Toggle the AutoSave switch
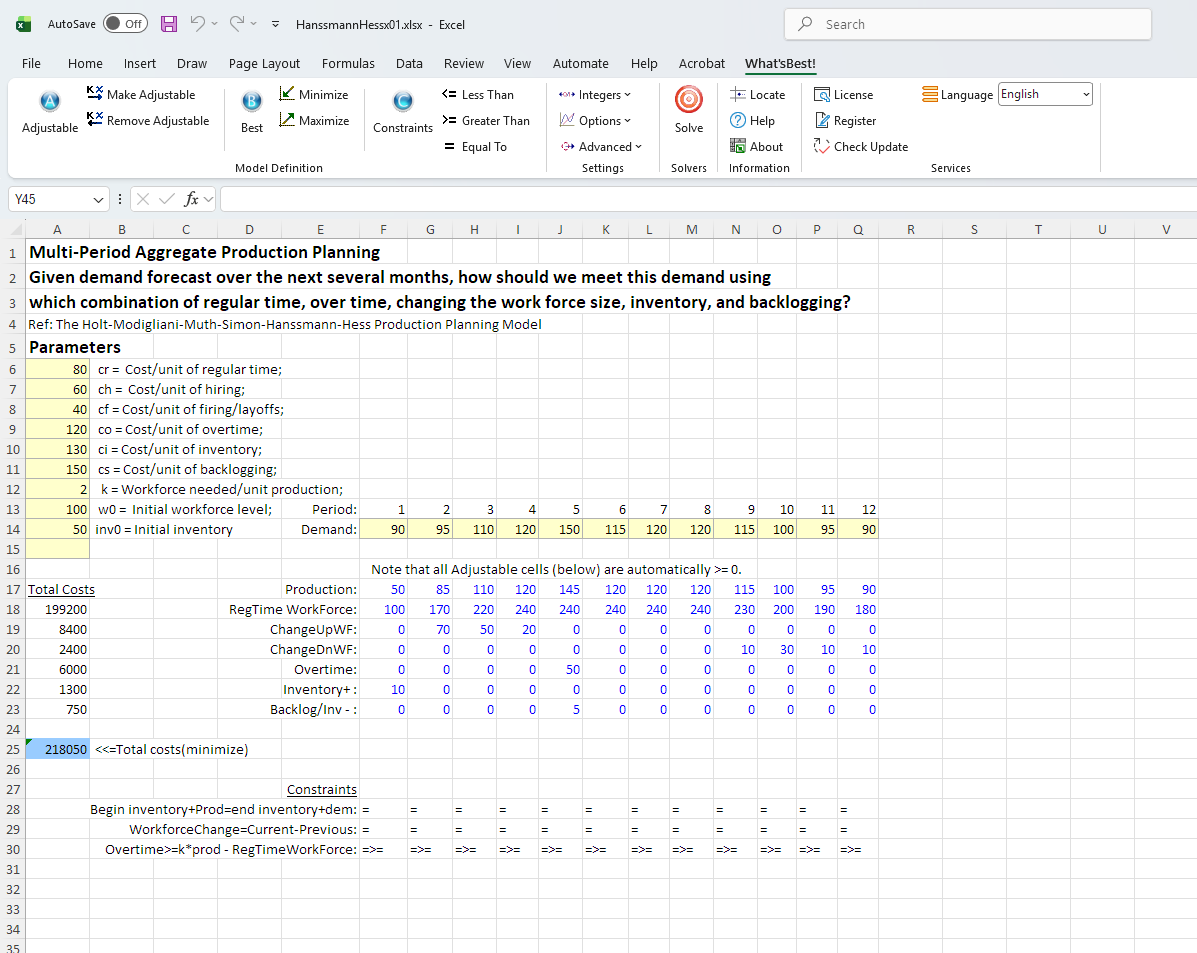Viewport: 1197px width, 953px height. [125, 24]
